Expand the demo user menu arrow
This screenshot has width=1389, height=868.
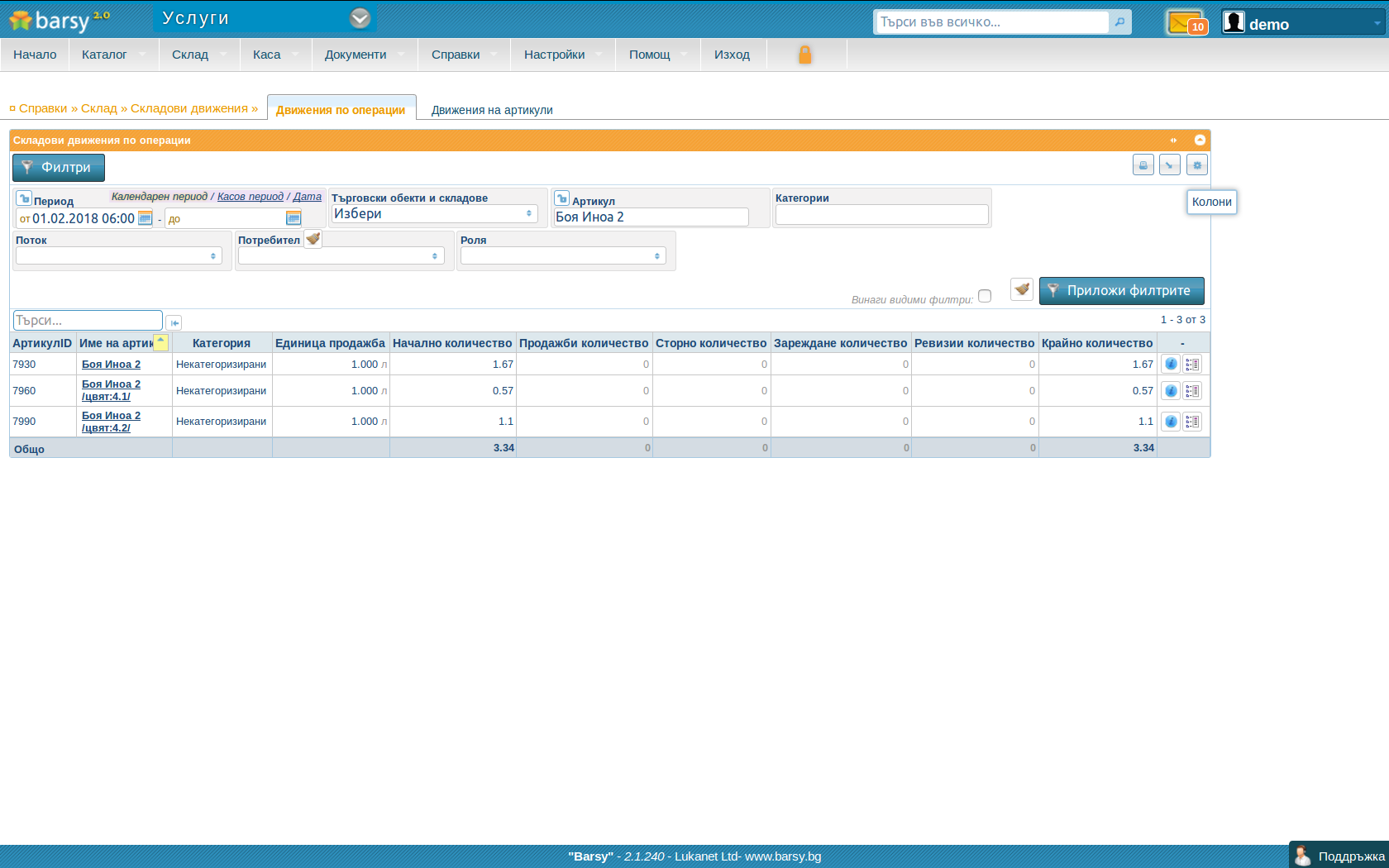click(x=1377, y=23)
